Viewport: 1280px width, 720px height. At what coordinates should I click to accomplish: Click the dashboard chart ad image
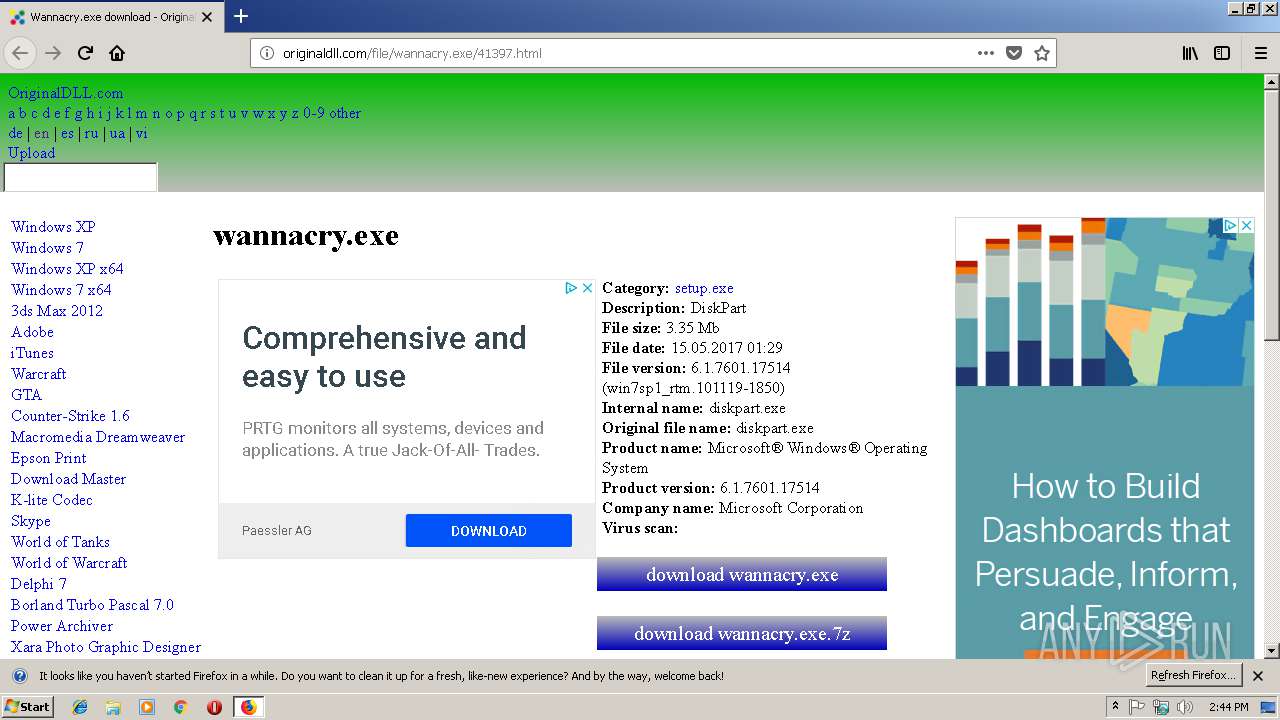[1105, 302]
